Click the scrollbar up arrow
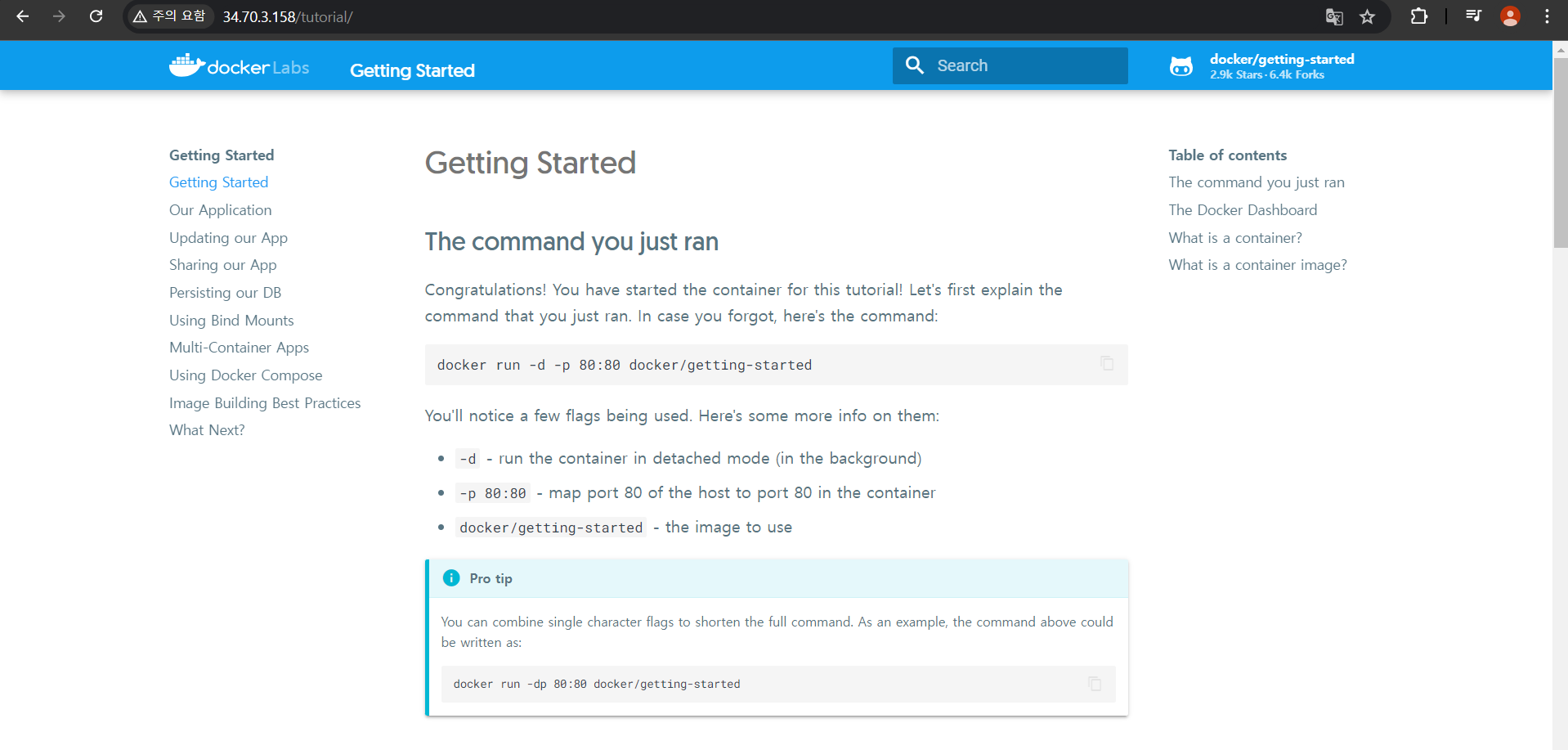1568x750 pixels. [x=1561, y=48]
